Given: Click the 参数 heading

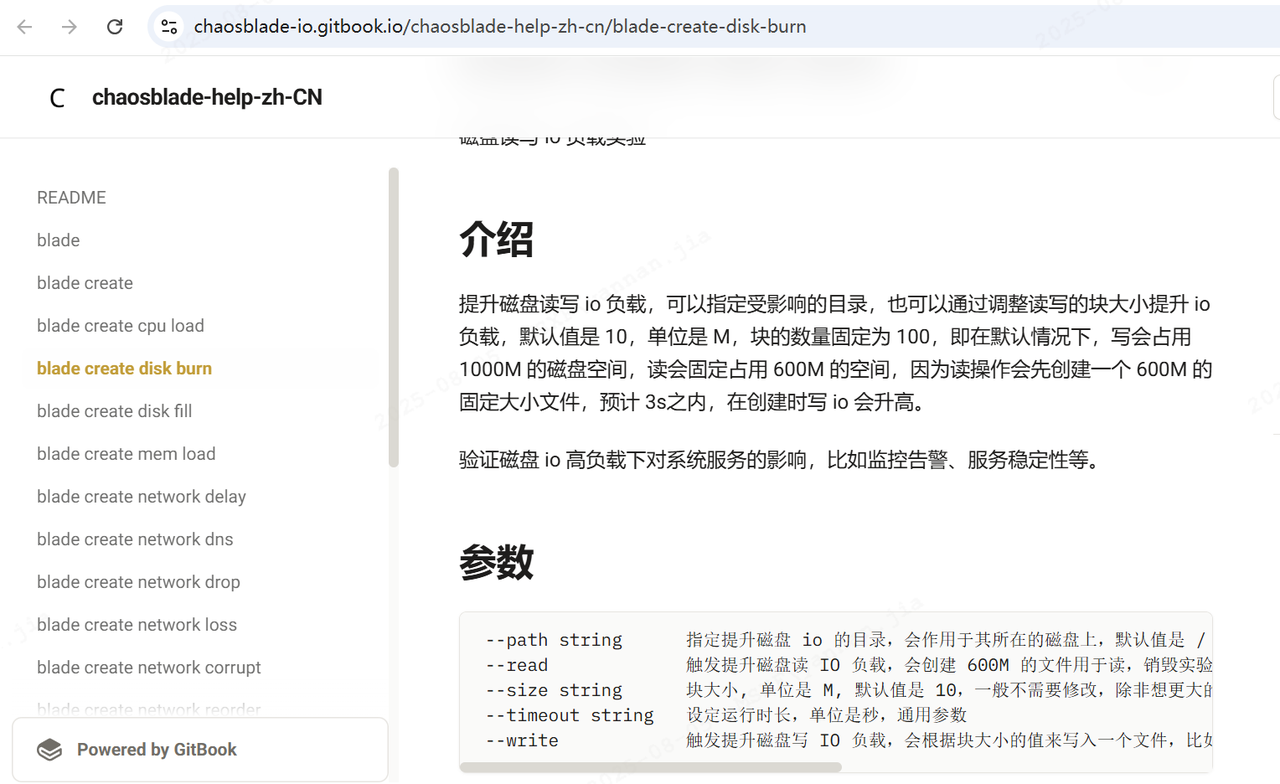Looking at the screenshot, I should click(x=496, y=563).
